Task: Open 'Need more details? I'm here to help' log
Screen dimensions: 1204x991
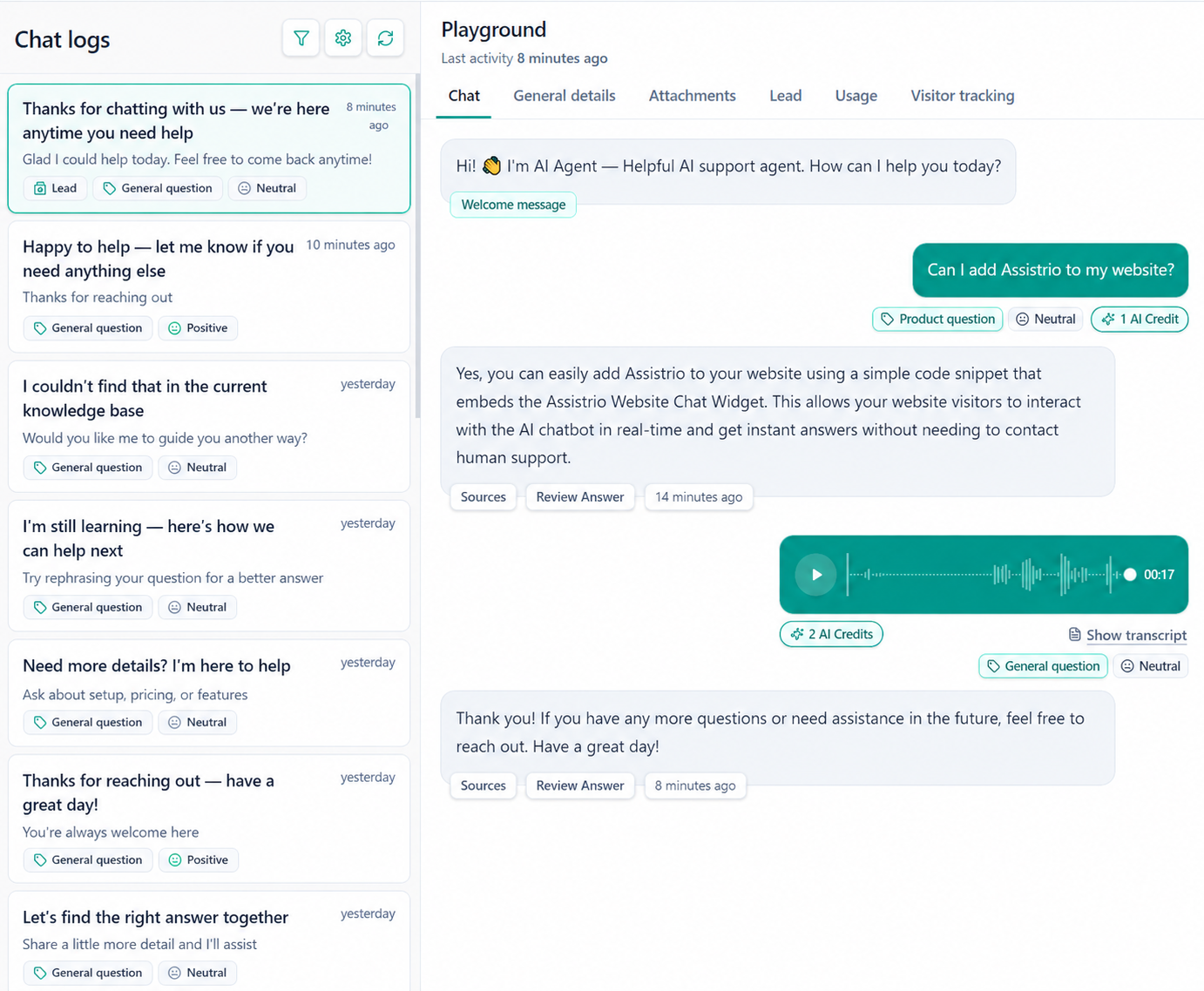Action: click(x=209, y=693)
